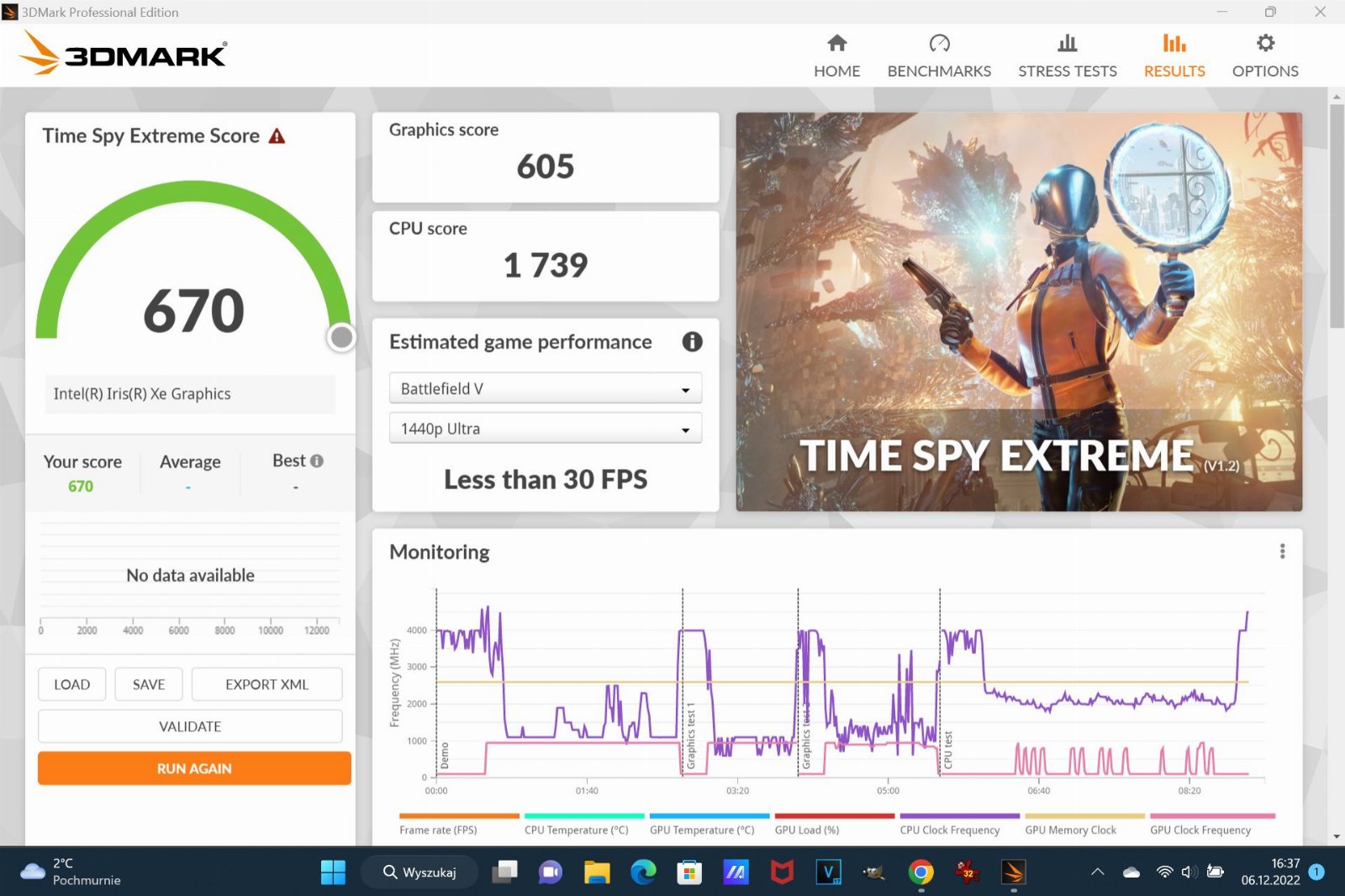Click the VALIDATE button

point(190,726)
